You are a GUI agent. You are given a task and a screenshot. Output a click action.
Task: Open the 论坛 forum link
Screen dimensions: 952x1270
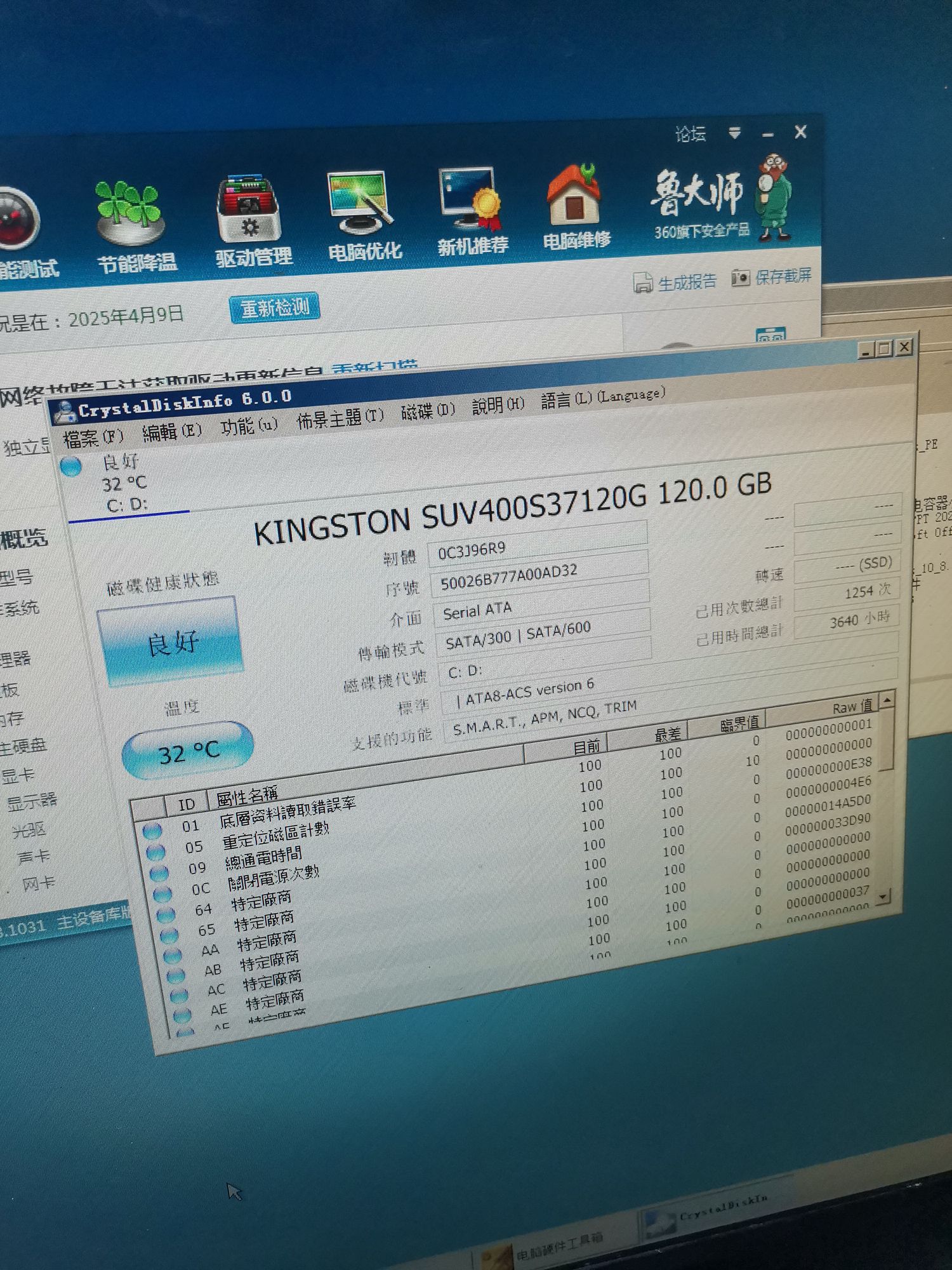coord(691,134)
